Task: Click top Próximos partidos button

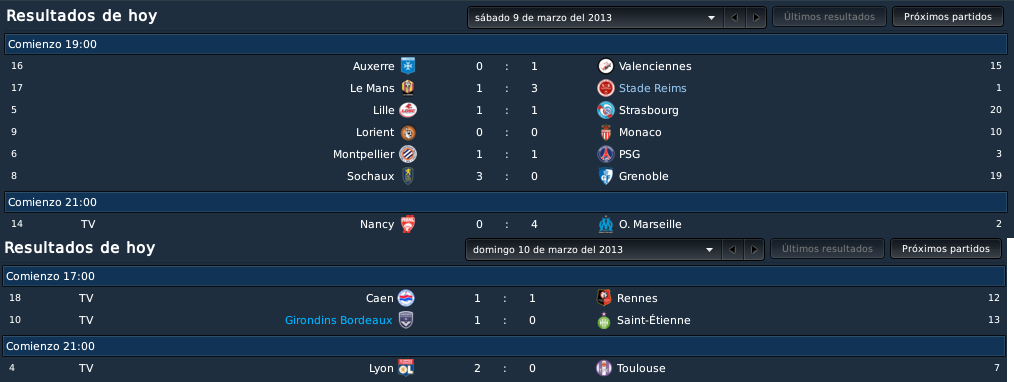Action: pos(947,17)
